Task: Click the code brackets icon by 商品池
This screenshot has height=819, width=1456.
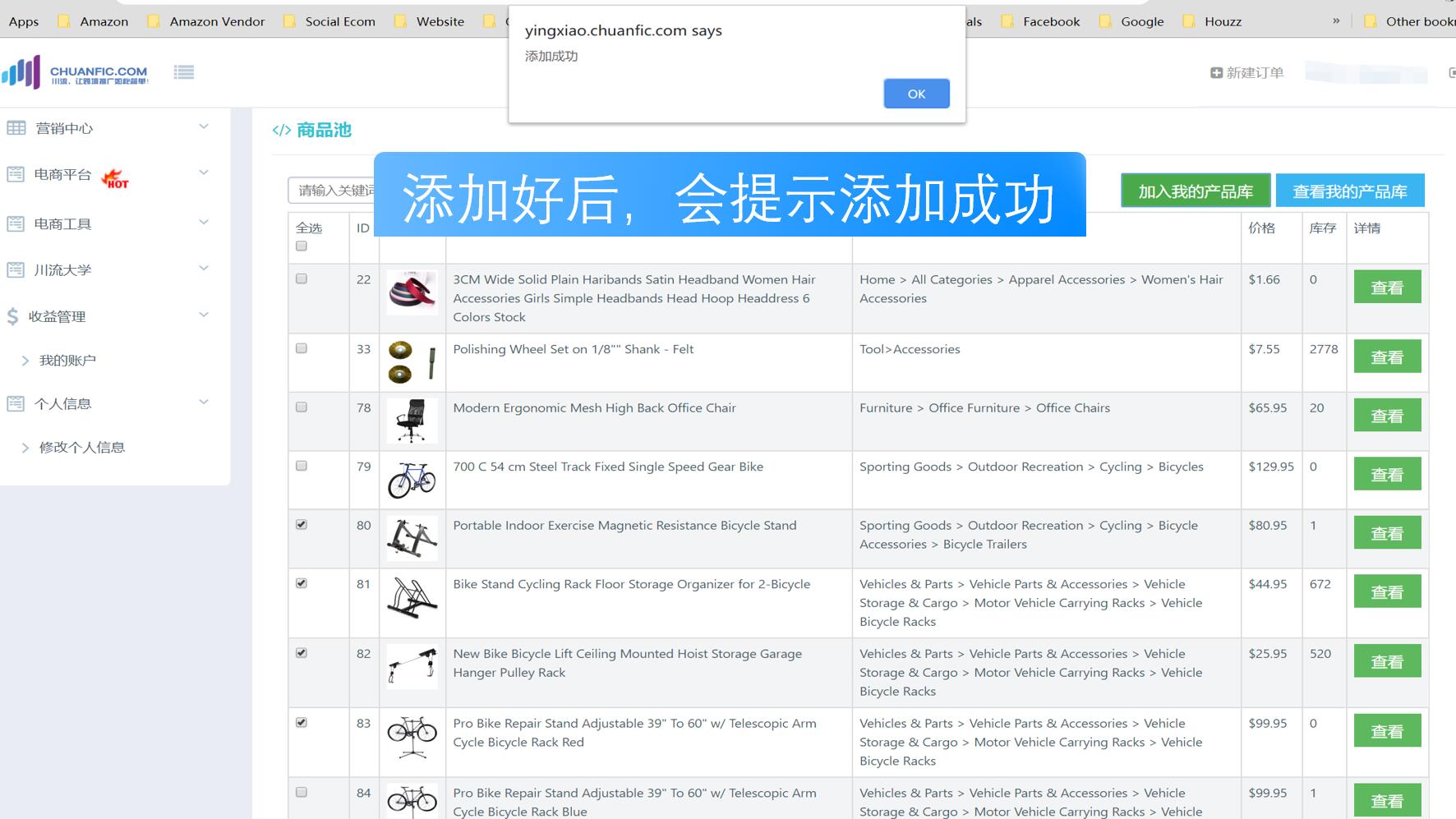Action: (282, 130)
